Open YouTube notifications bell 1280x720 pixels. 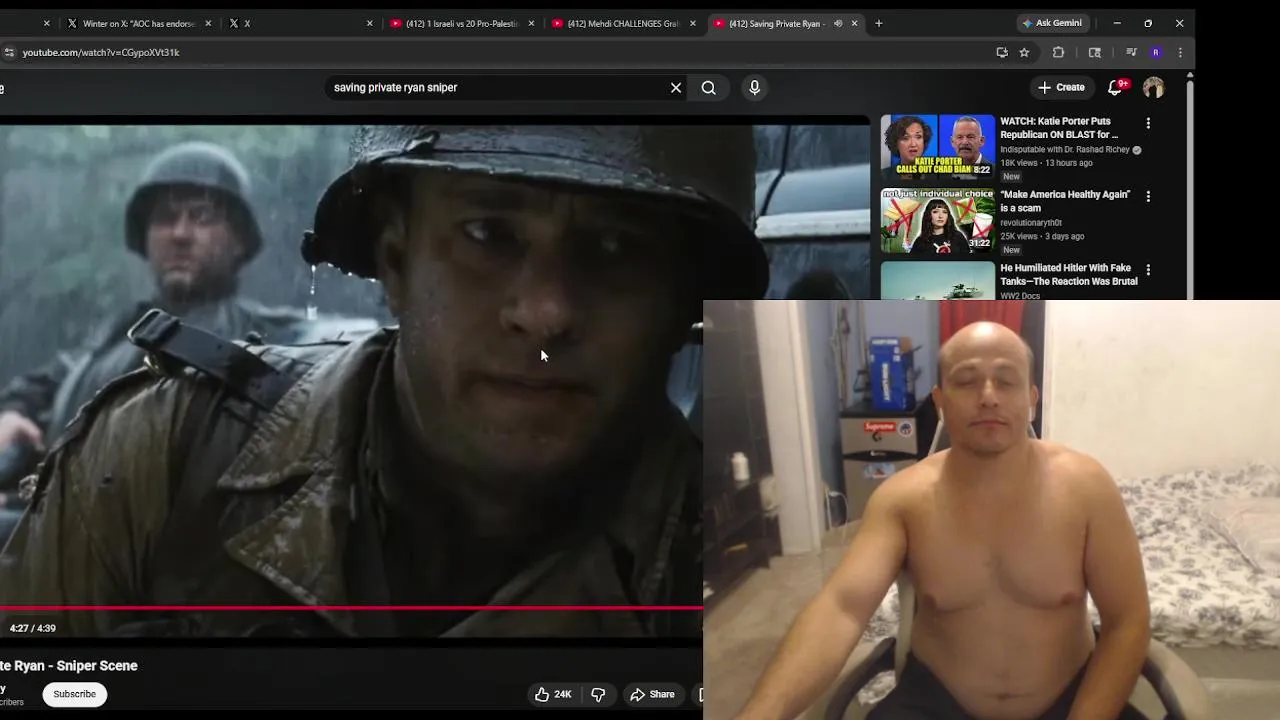coord(1116,87)
